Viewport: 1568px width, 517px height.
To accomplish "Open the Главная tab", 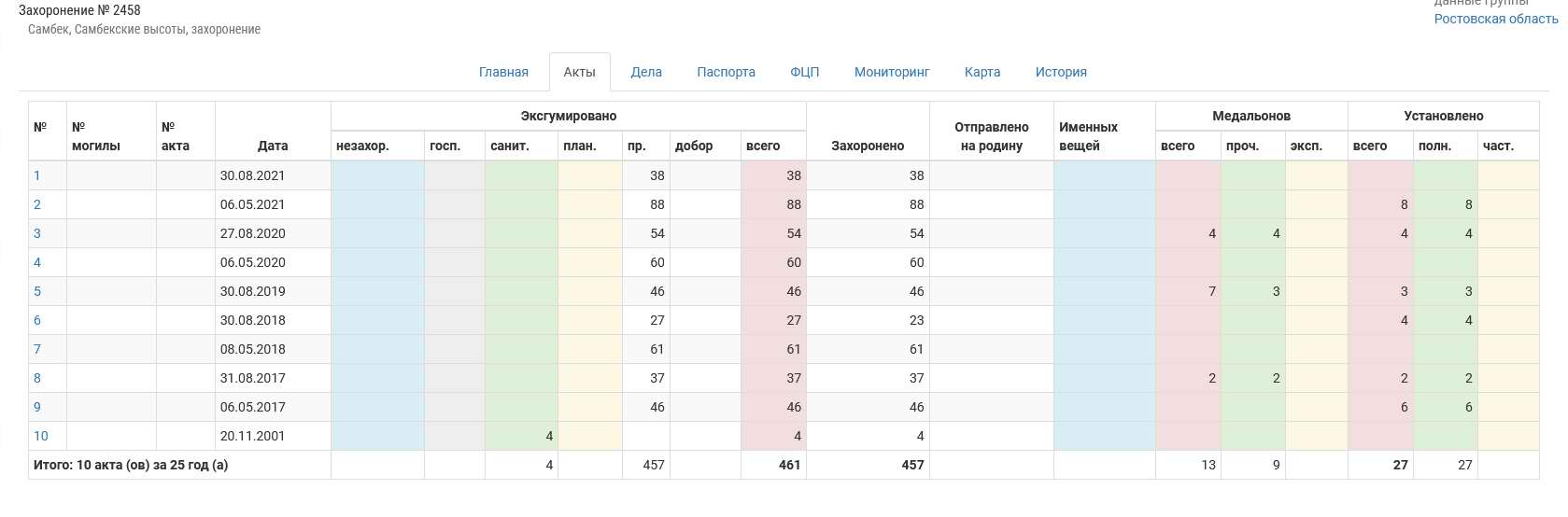I will point(503,72).
